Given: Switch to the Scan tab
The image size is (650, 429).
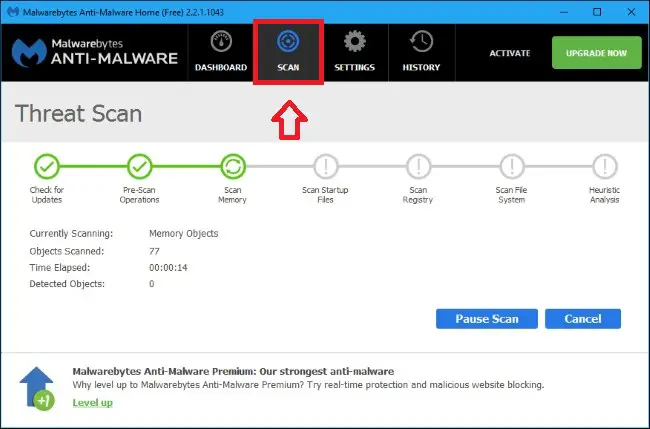Looking at the screenshot, I should [x=288, y=52].
